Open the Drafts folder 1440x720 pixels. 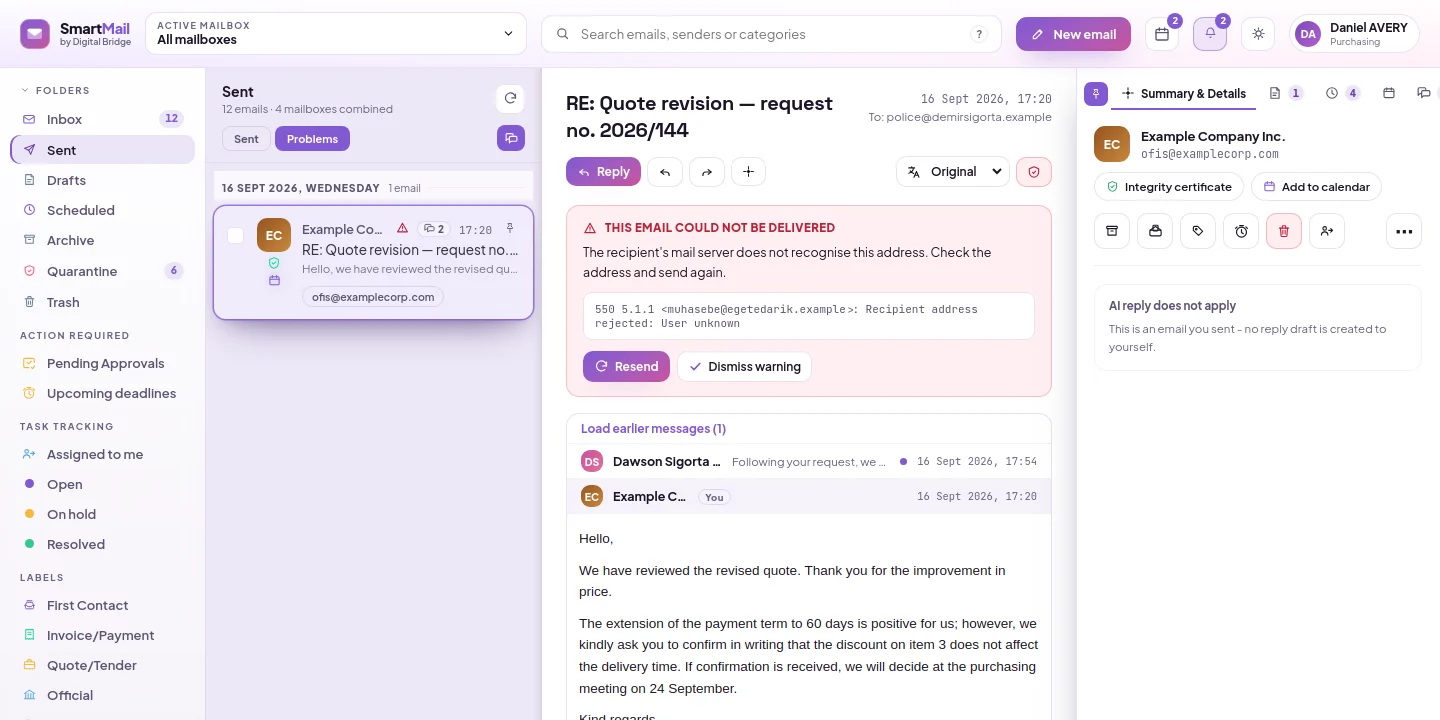pyautogui.click(x=102, y=180)
